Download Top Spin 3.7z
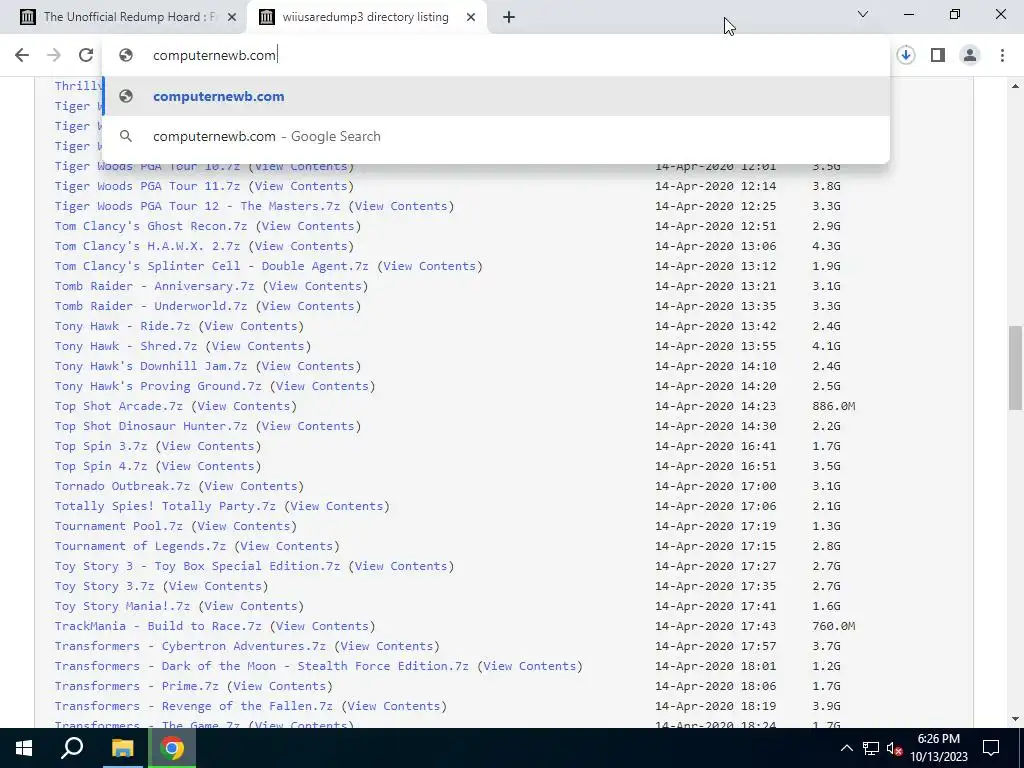The width and height of the screenshot is (1024, 768). click(101, 446)
